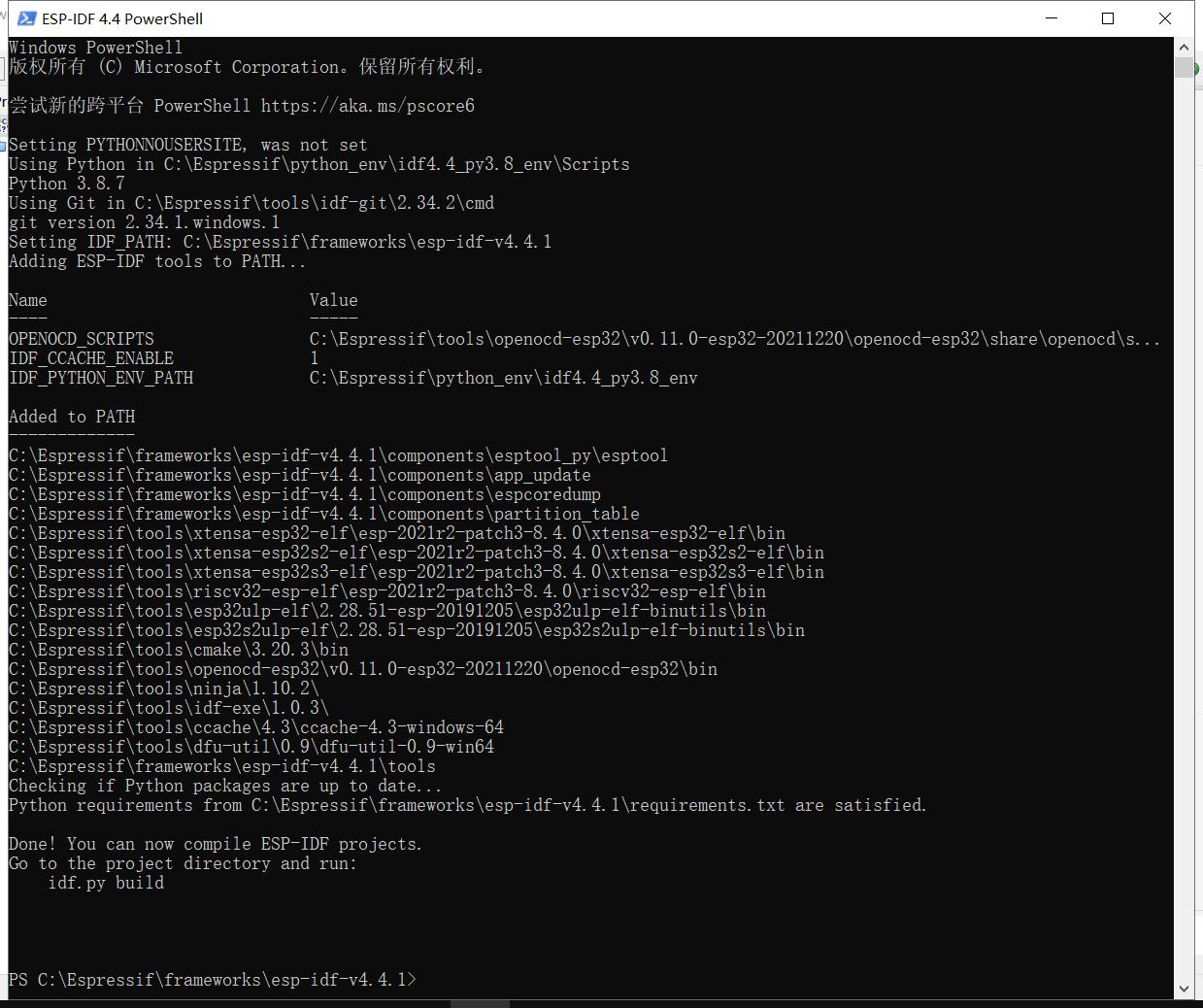Click the IDF_PYTHON_ENV_PATH value path
The height and width of the screenshot is (1008, 1203).
[x=504, y=378]
